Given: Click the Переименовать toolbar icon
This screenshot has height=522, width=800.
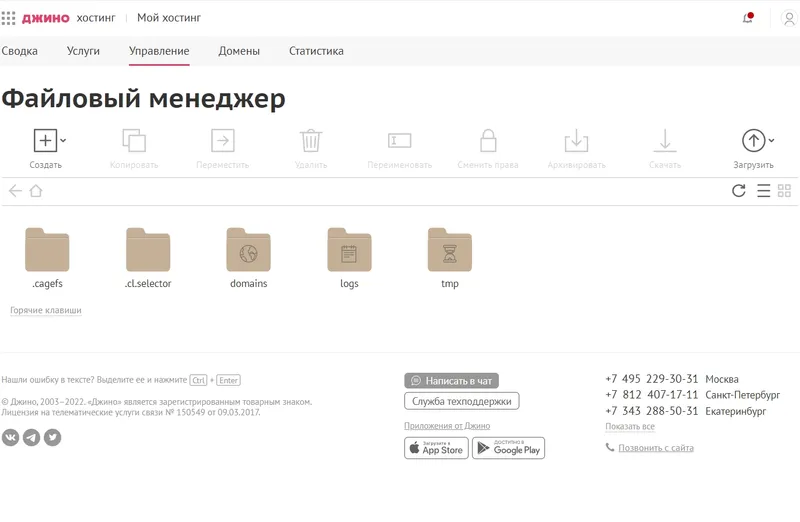Looking at the screenshot, I should 399,140.
